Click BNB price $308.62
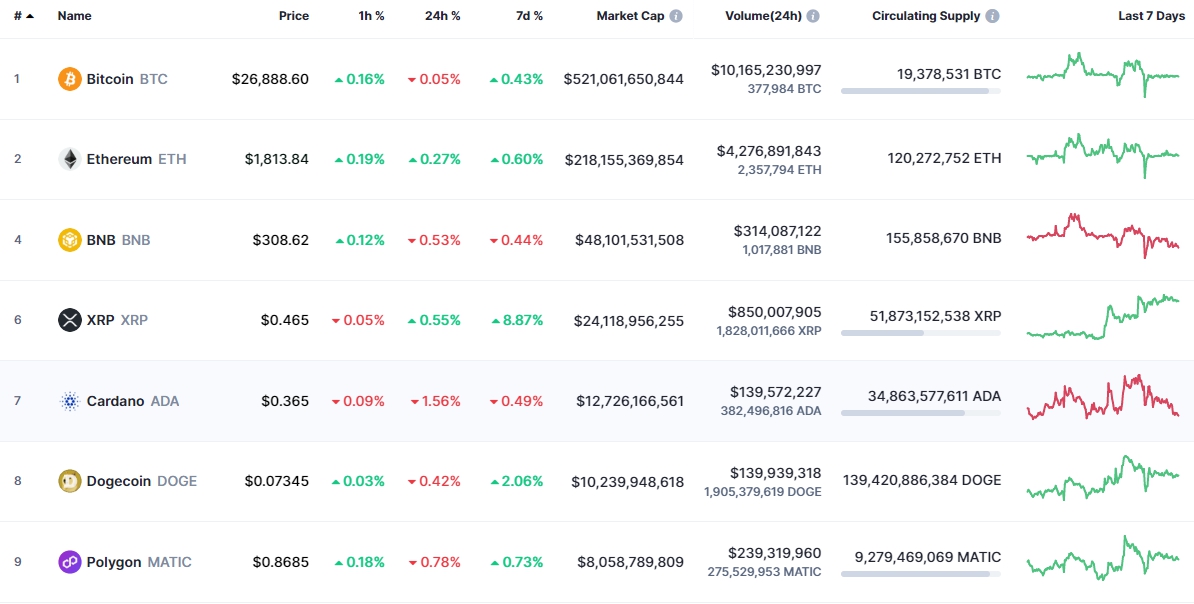1194x604 pixels. 281,240
